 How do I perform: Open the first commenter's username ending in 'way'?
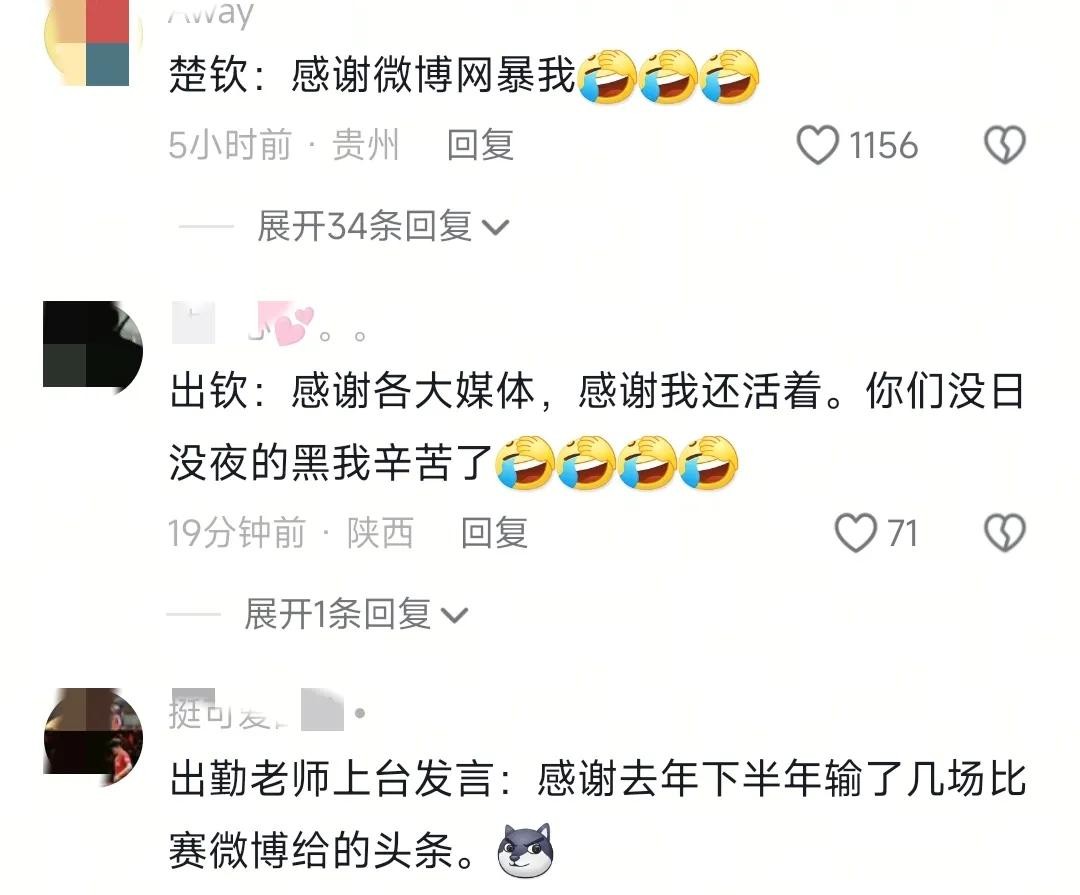[211, 14]
